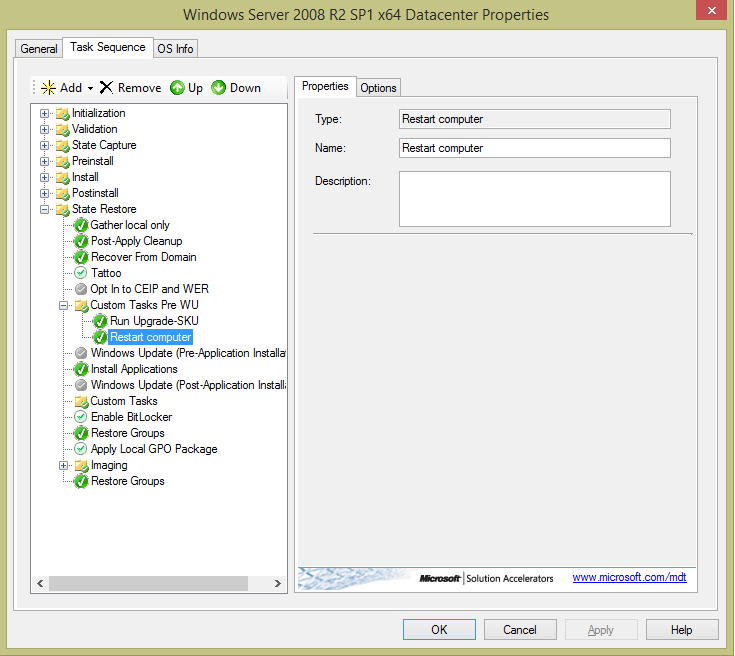Click the green Up arrow icon
Viewport: 735px width, 656px height.
[x=177, y=88]
